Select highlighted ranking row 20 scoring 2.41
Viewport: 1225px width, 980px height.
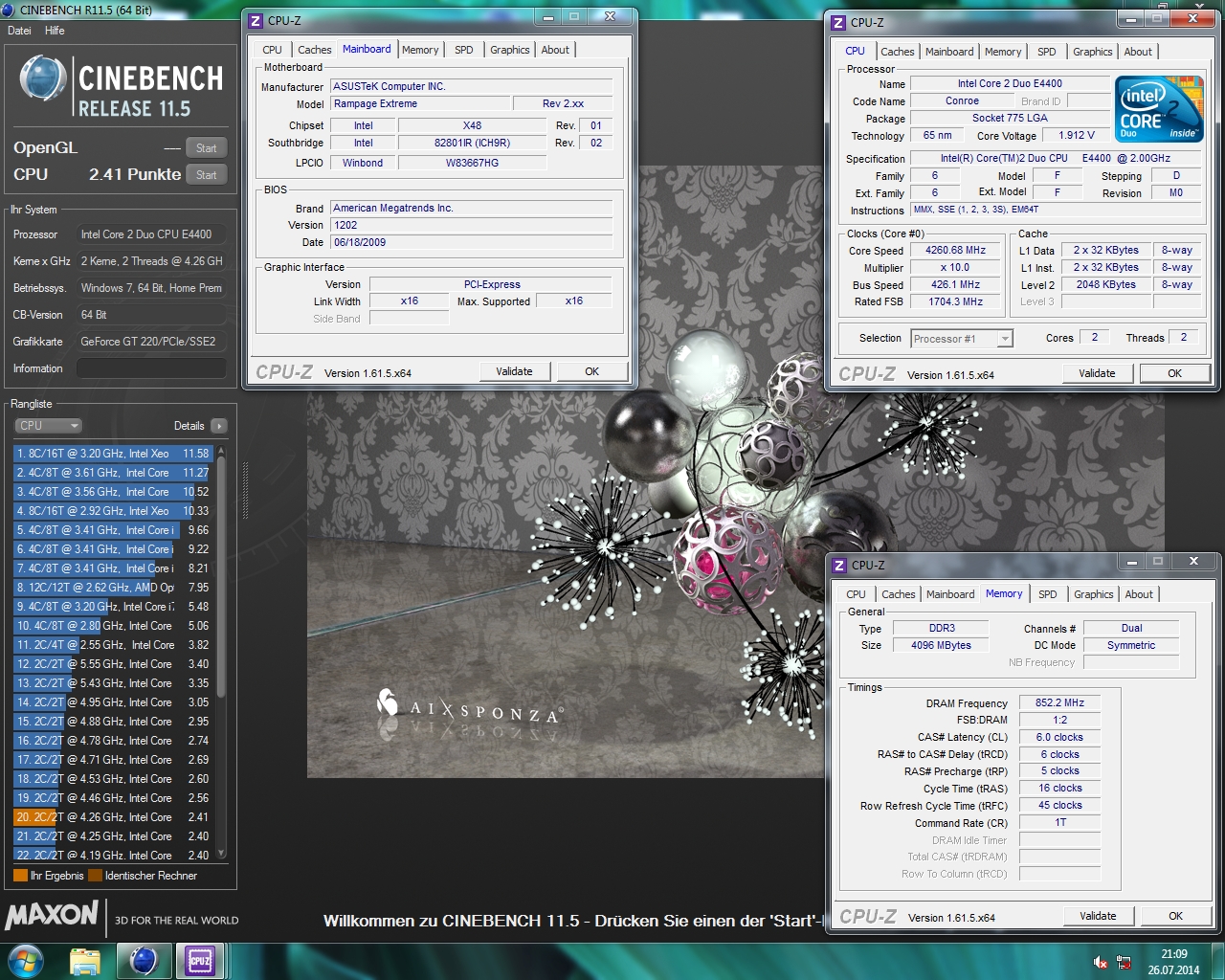coord(113,817)
